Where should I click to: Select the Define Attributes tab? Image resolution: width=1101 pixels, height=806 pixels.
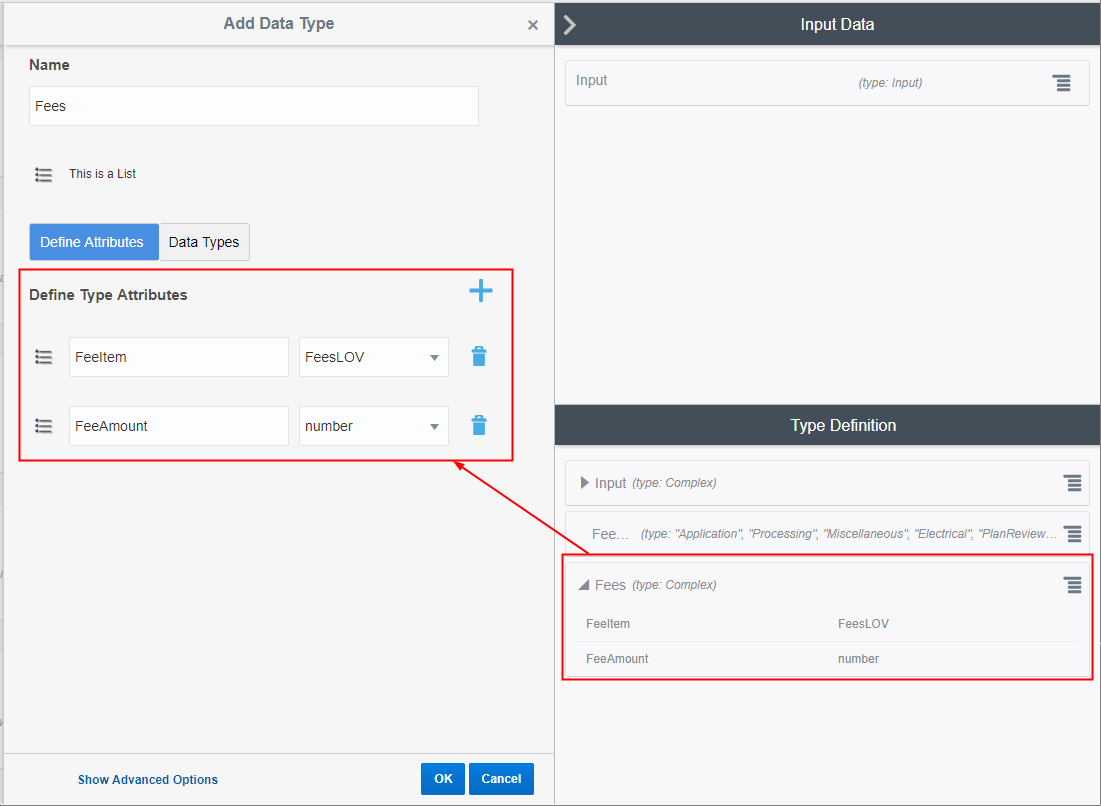click(93, 241)
